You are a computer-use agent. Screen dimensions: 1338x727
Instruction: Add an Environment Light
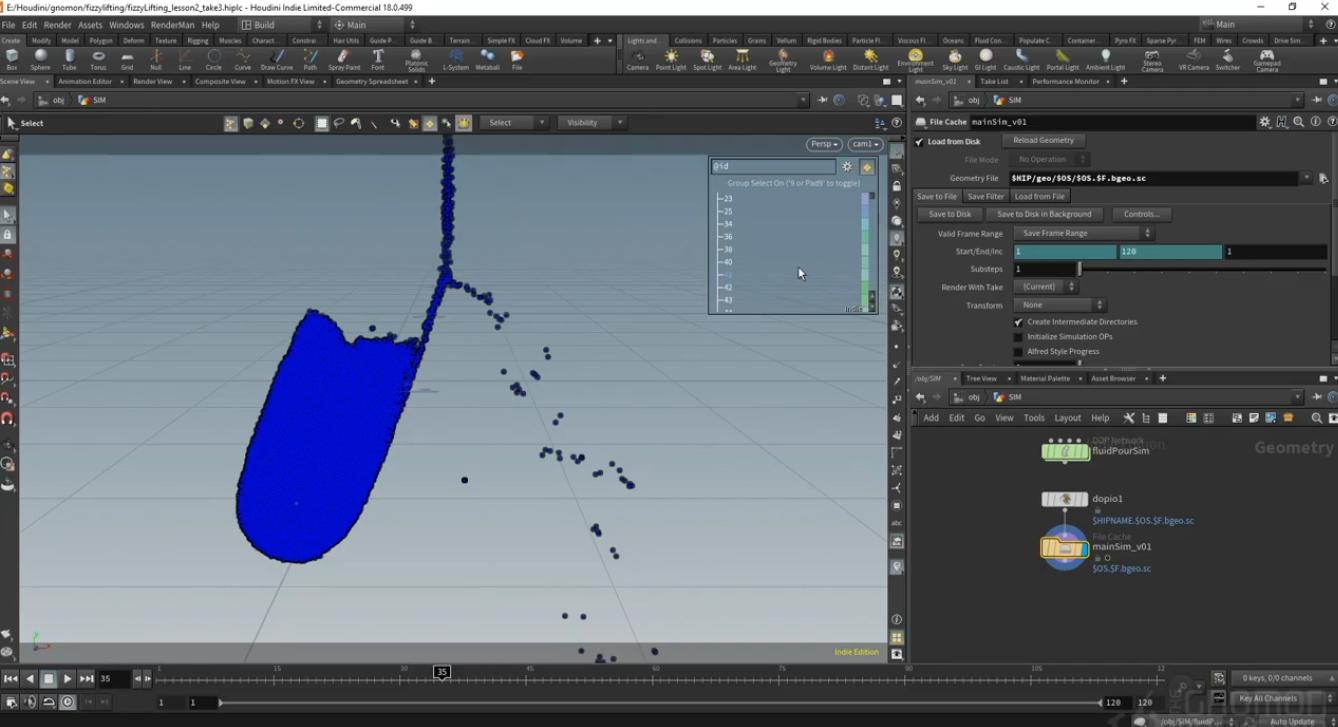915,61
